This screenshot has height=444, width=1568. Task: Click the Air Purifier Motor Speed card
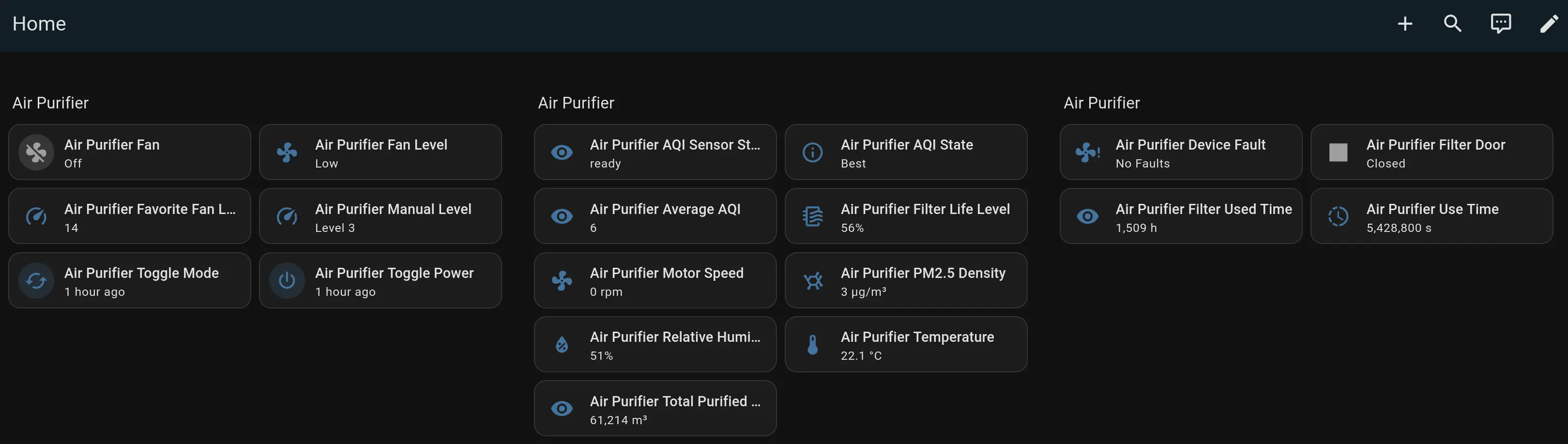click(655, 281)
